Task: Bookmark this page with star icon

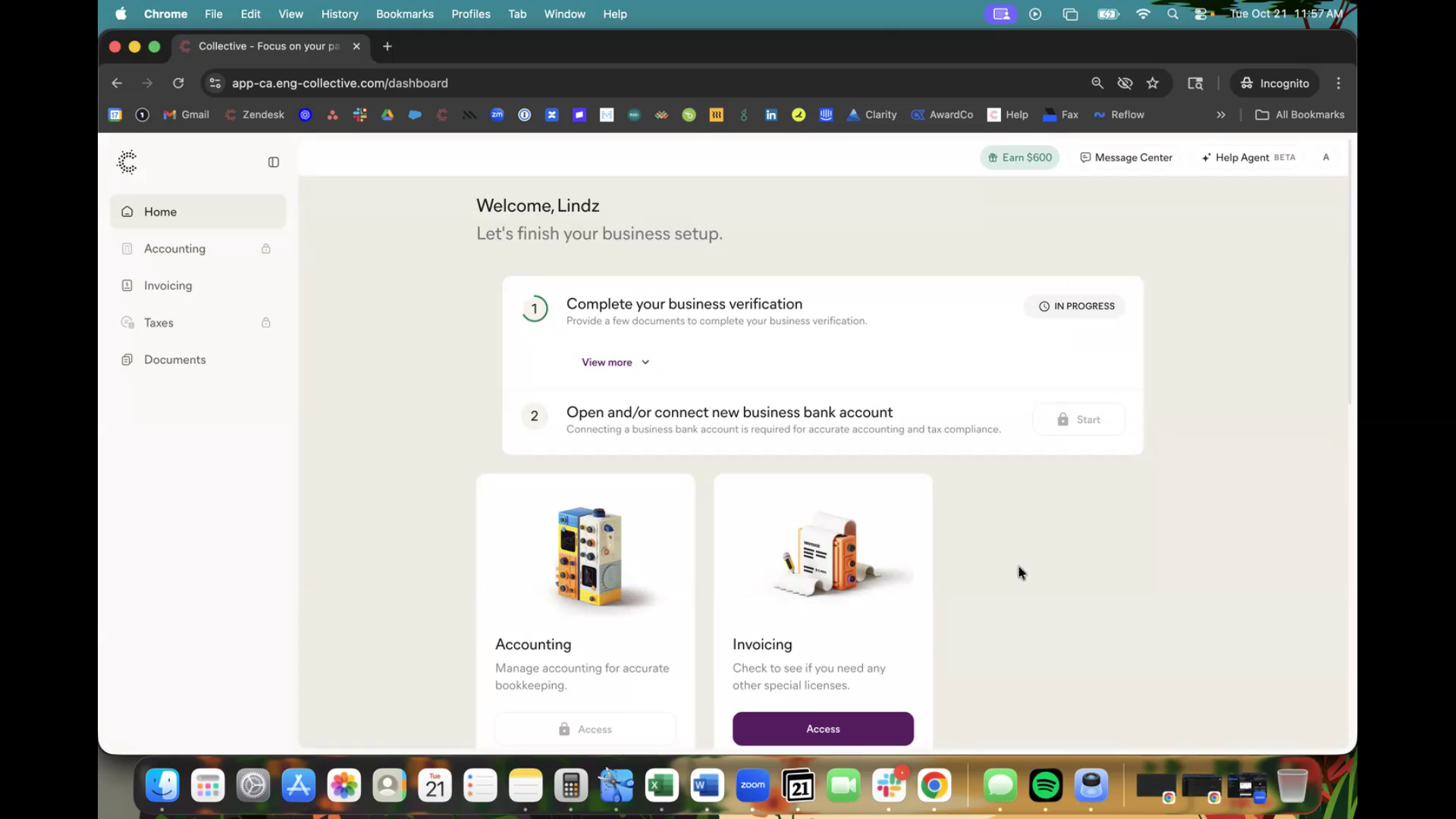Action: [1153, 83]
